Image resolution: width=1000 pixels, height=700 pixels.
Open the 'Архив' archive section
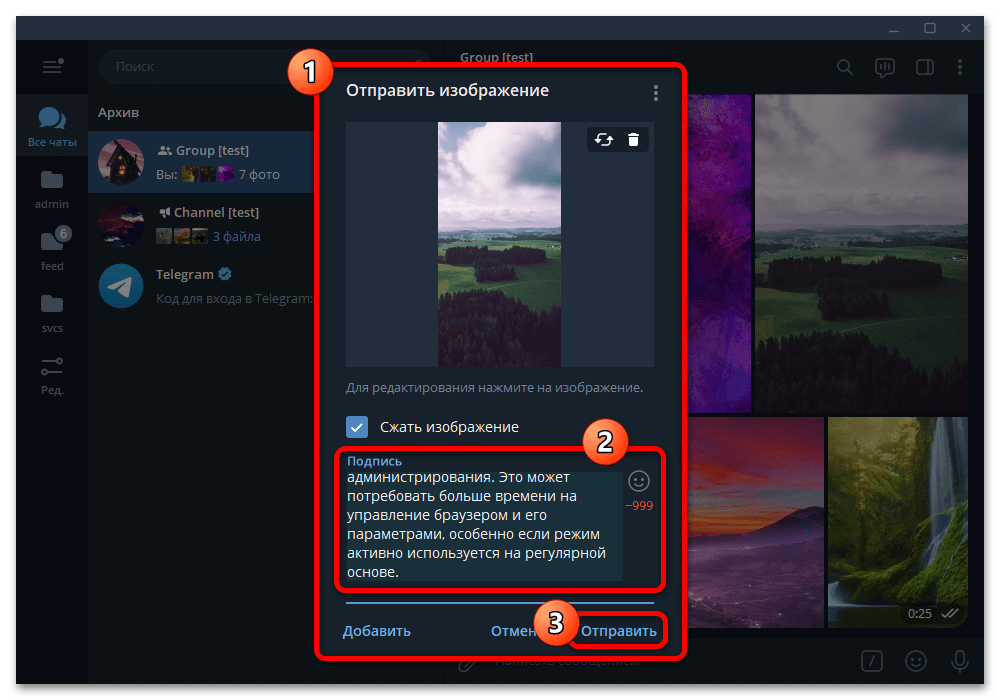[119, 112]
